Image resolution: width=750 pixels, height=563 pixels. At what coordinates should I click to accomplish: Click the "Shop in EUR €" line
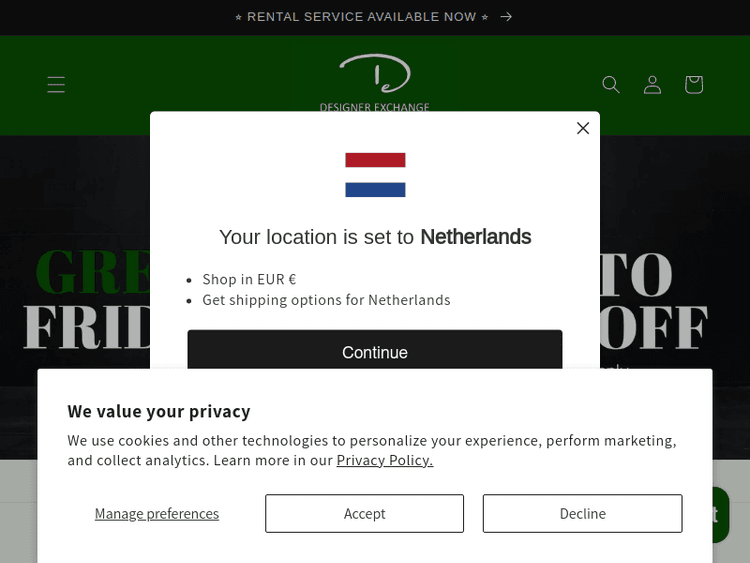click(249, 279)
